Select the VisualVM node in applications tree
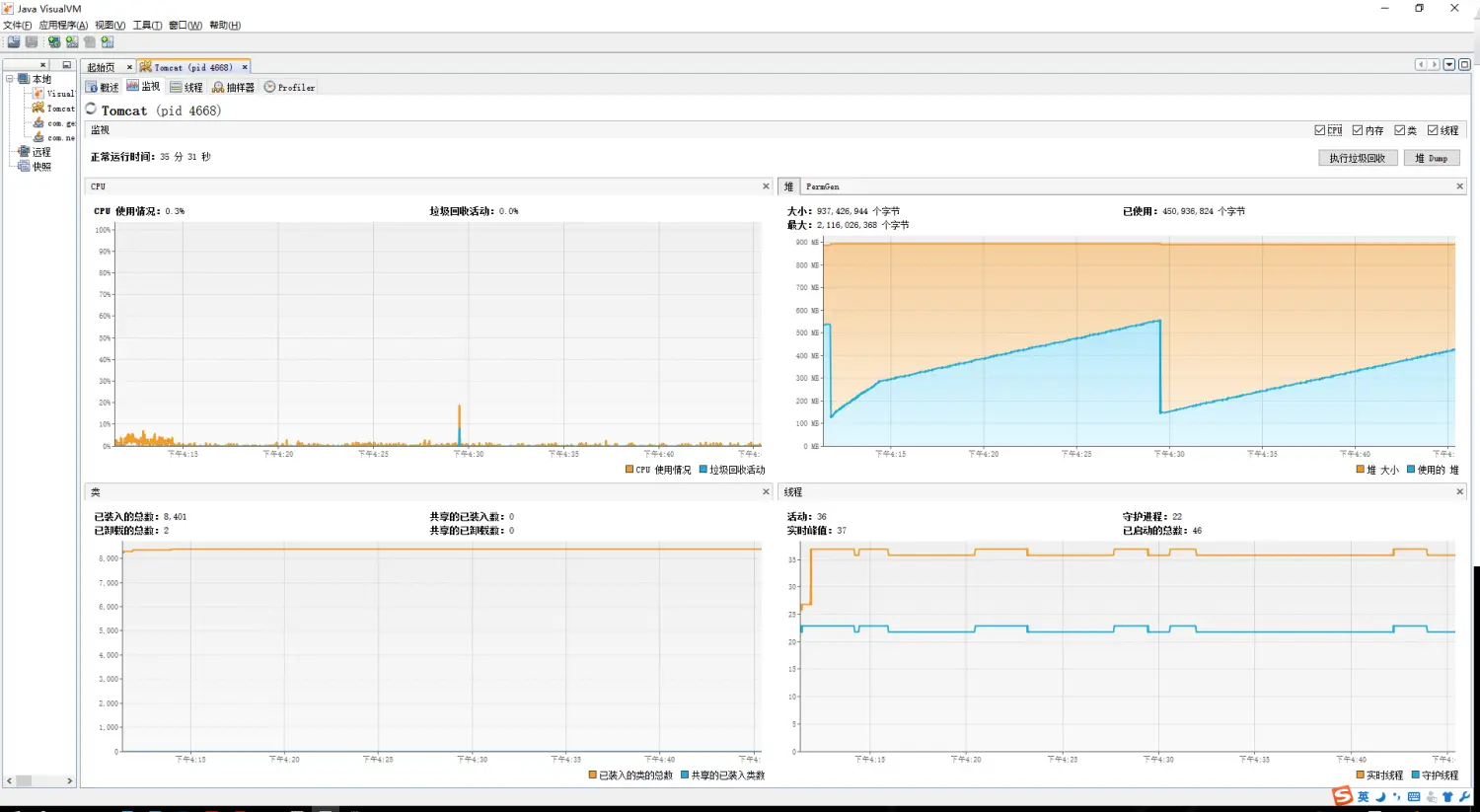This screenshot has width=1480, height=812. (53, 94)
